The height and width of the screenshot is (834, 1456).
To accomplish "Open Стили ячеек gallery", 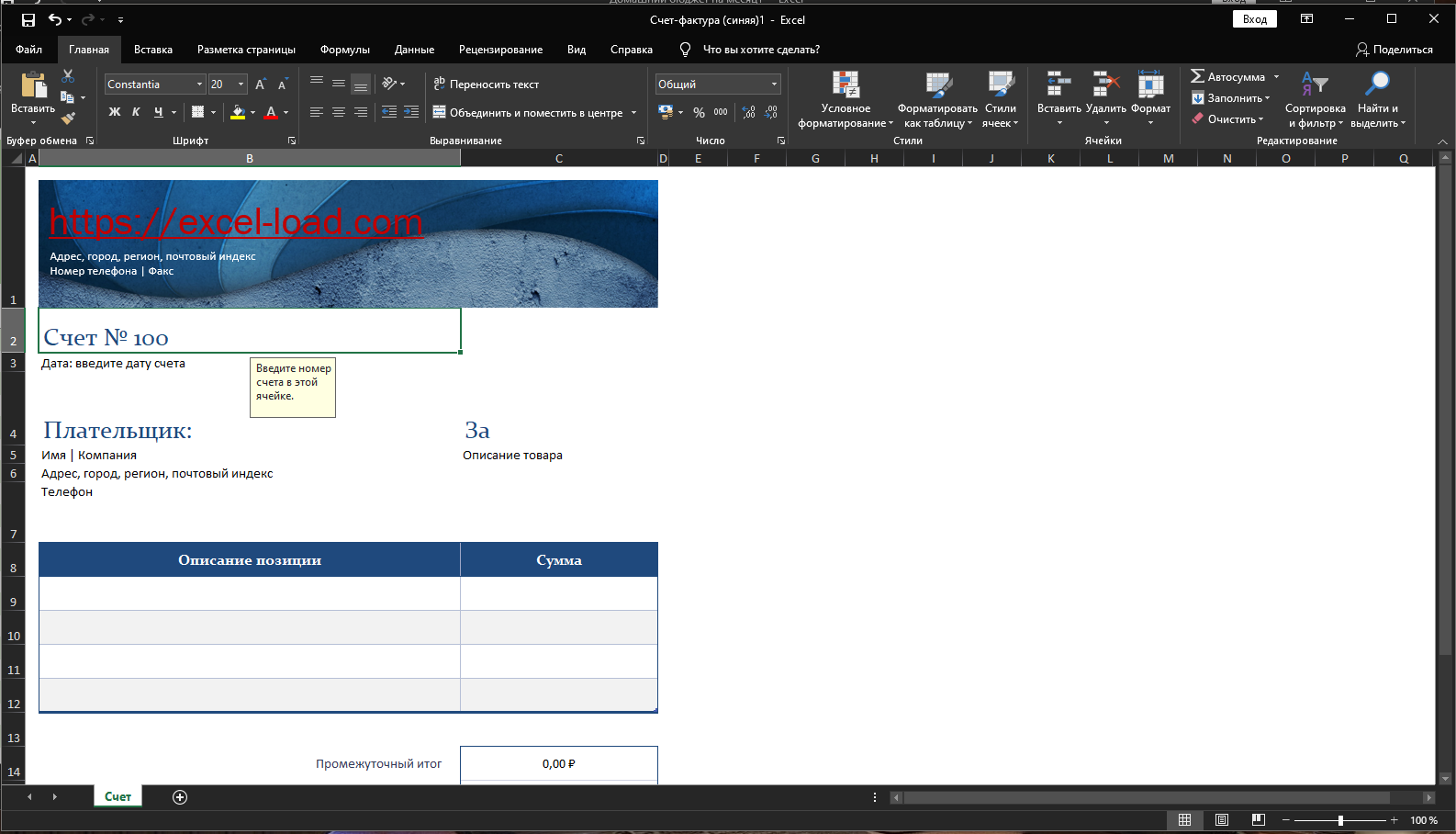I will click(x=1001, y=99).
